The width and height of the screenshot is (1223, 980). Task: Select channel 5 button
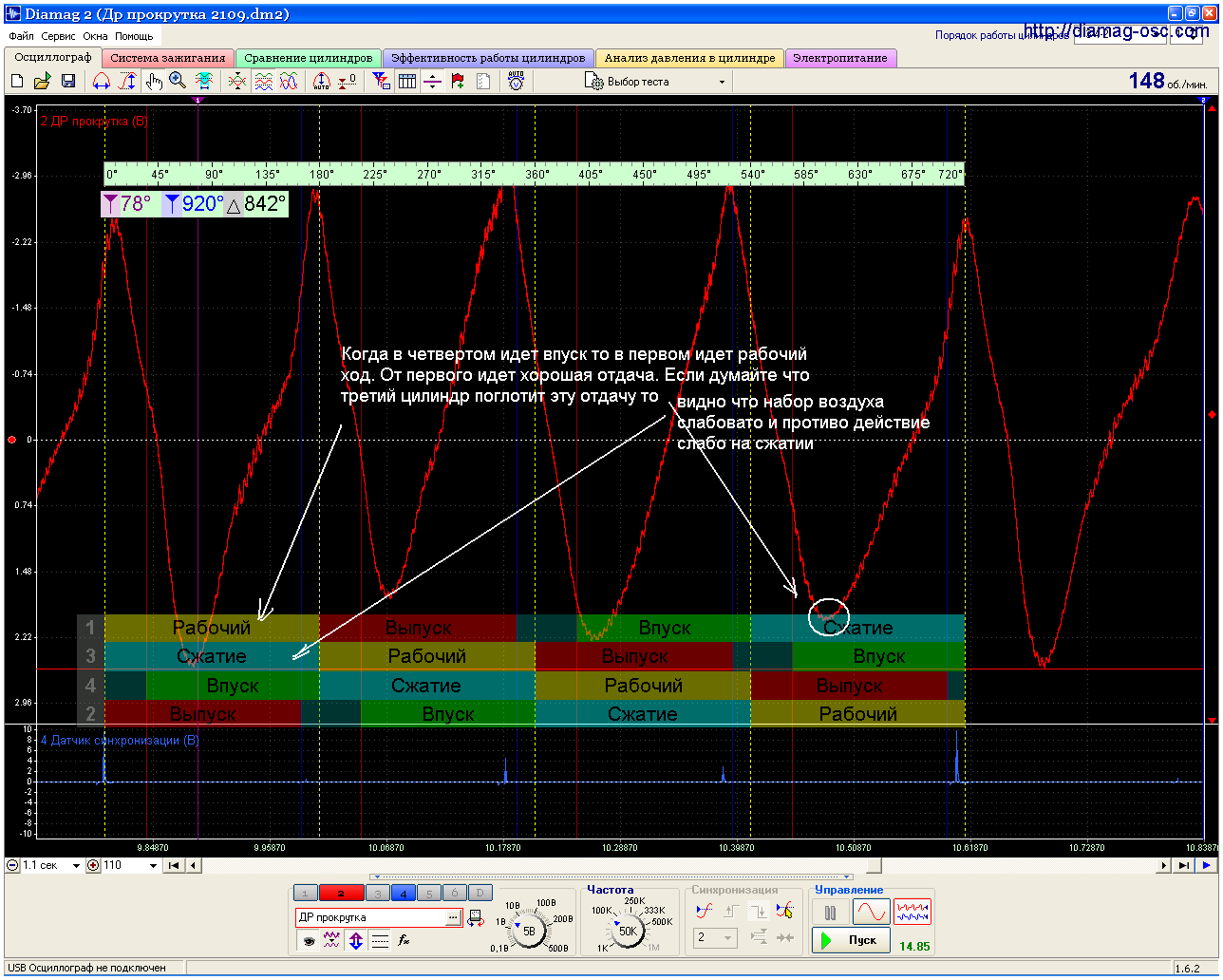pos(429,893)
